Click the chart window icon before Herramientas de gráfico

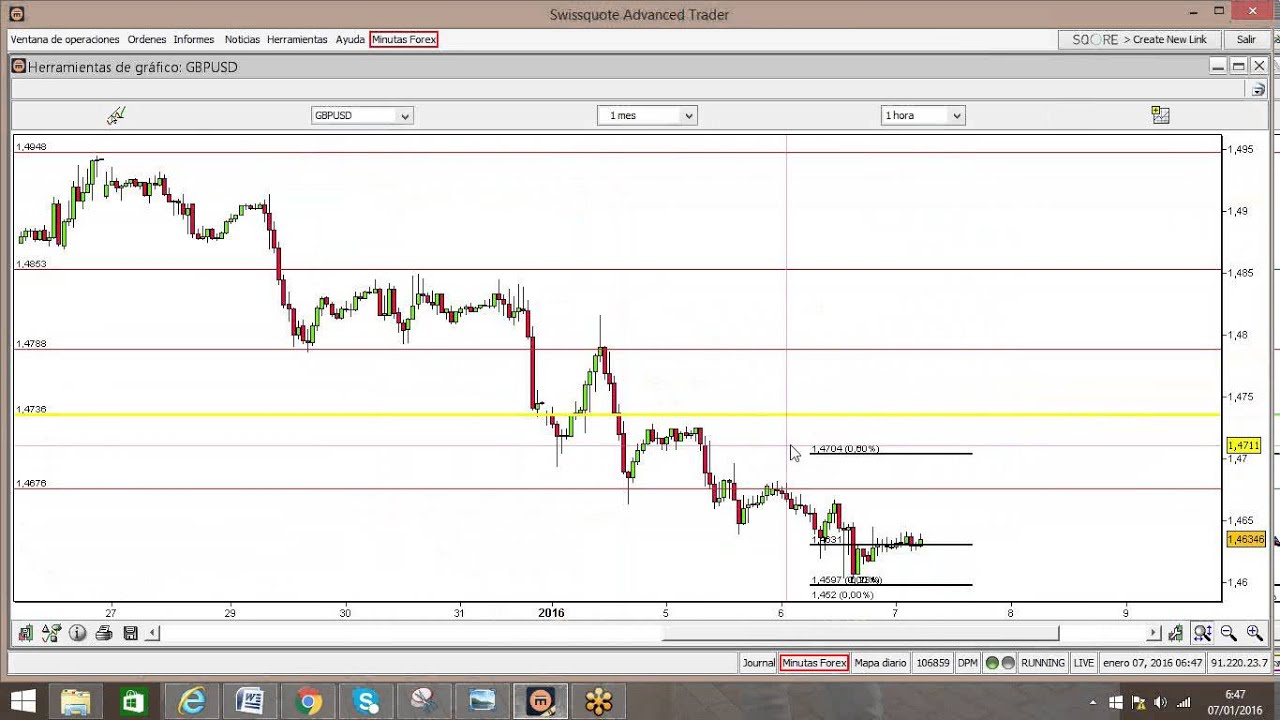tap(18, 66)
